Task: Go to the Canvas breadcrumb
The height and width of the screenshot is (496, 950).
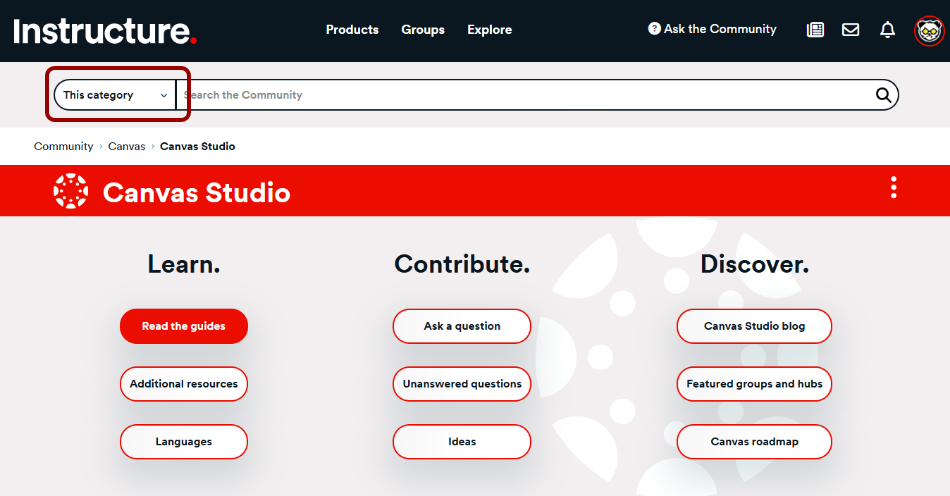Action: click(x=127, y=147)
